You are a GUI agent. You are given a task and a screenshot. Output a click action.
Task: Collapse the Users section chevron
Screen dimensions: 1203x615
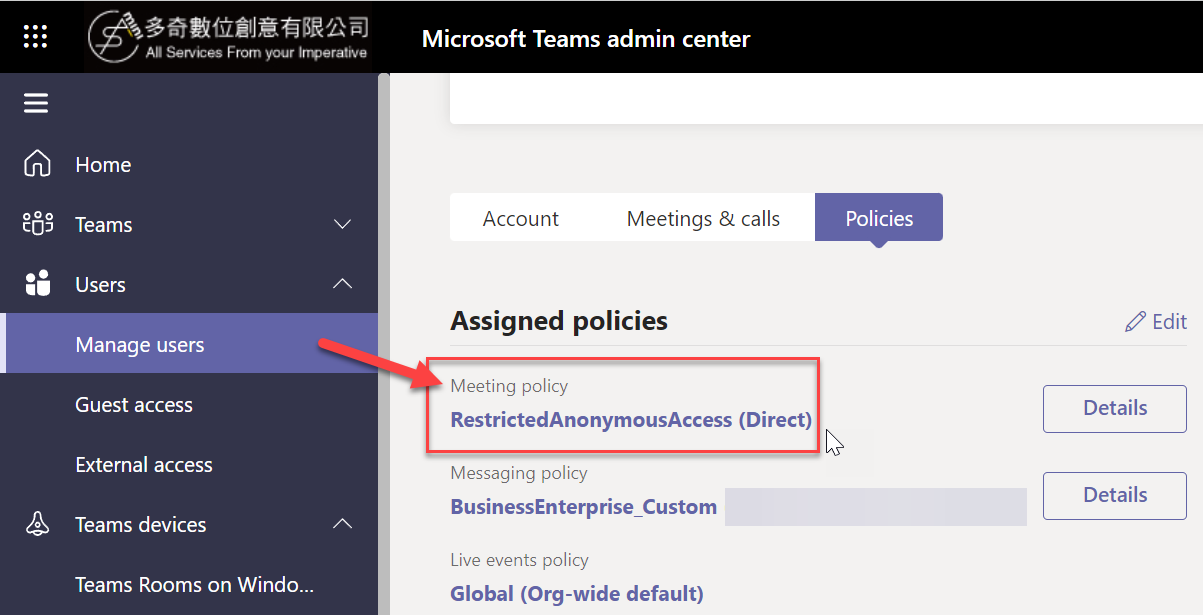[342, 284]
